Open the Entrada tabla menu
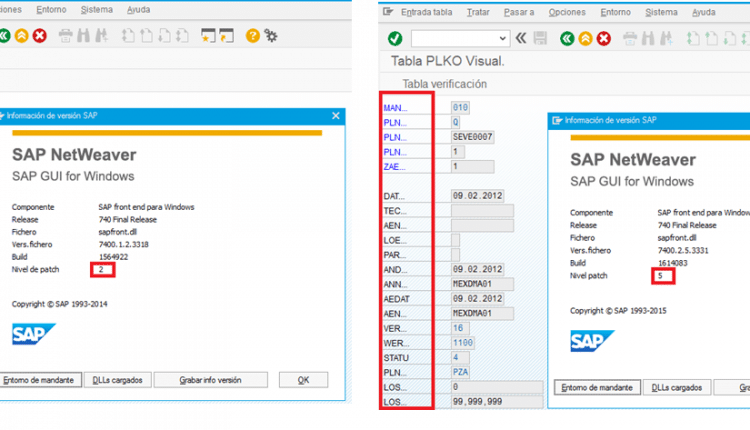This screenshot has height=430, width=750. coord(426,12)
